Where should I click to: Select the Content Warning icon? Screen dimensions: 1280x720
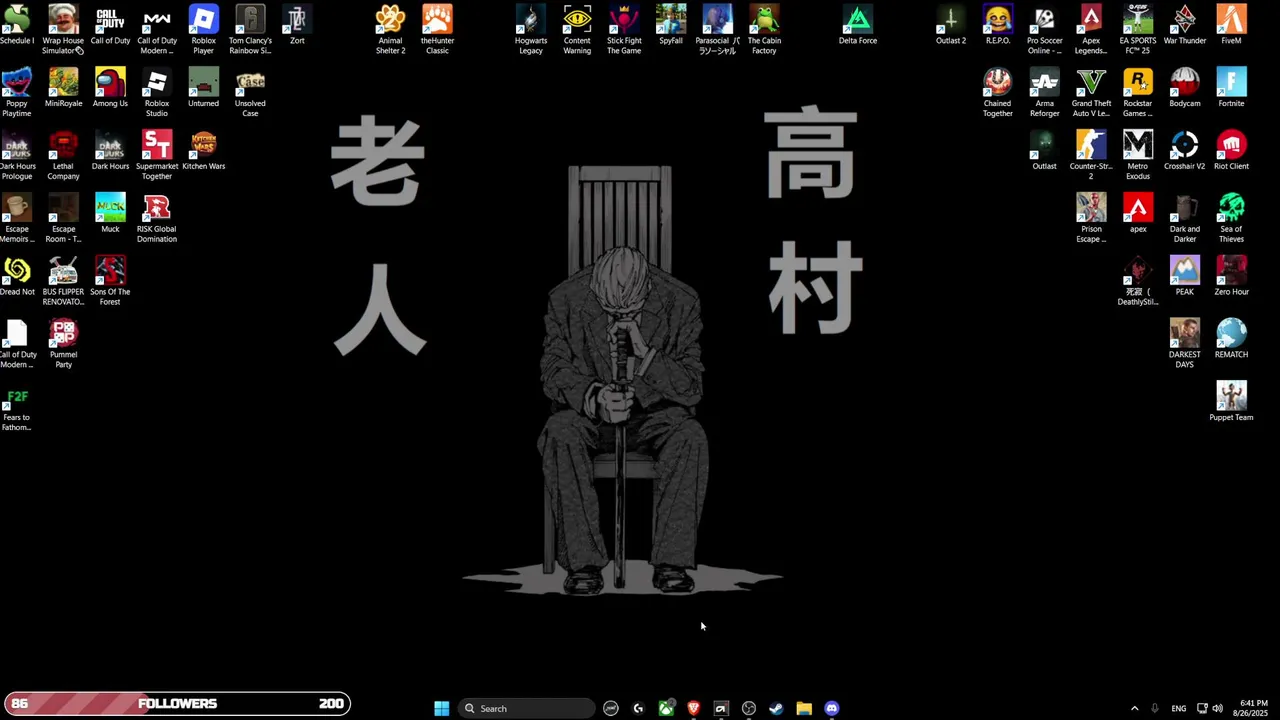(577, 30)
